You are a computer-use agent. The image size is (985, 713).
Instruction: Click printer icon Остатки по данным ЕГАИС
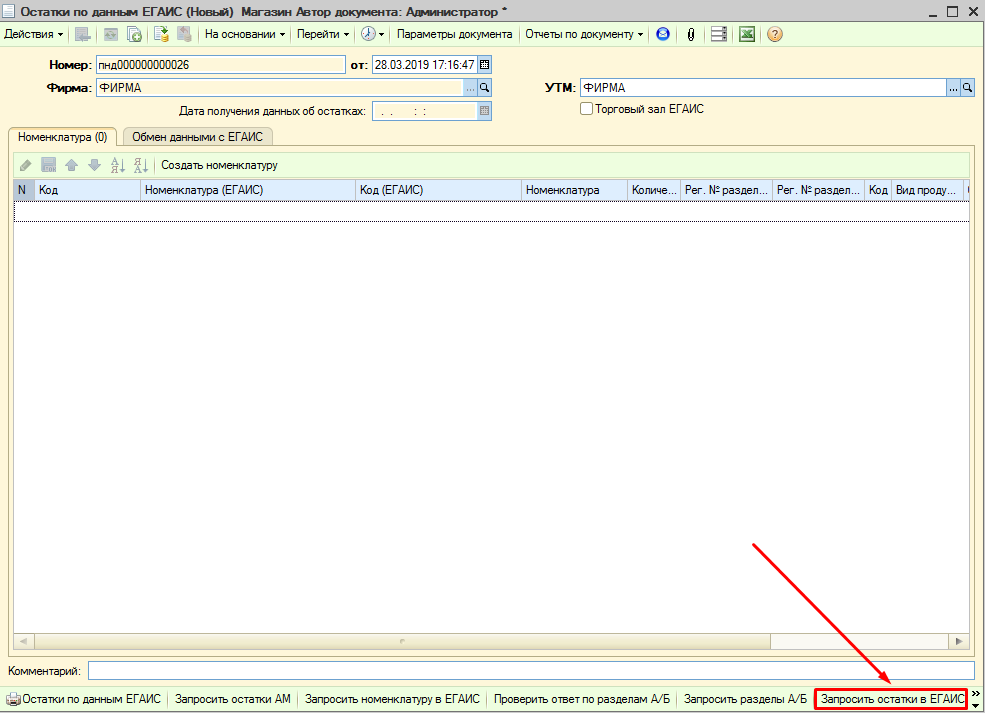[x=13, y=699]
